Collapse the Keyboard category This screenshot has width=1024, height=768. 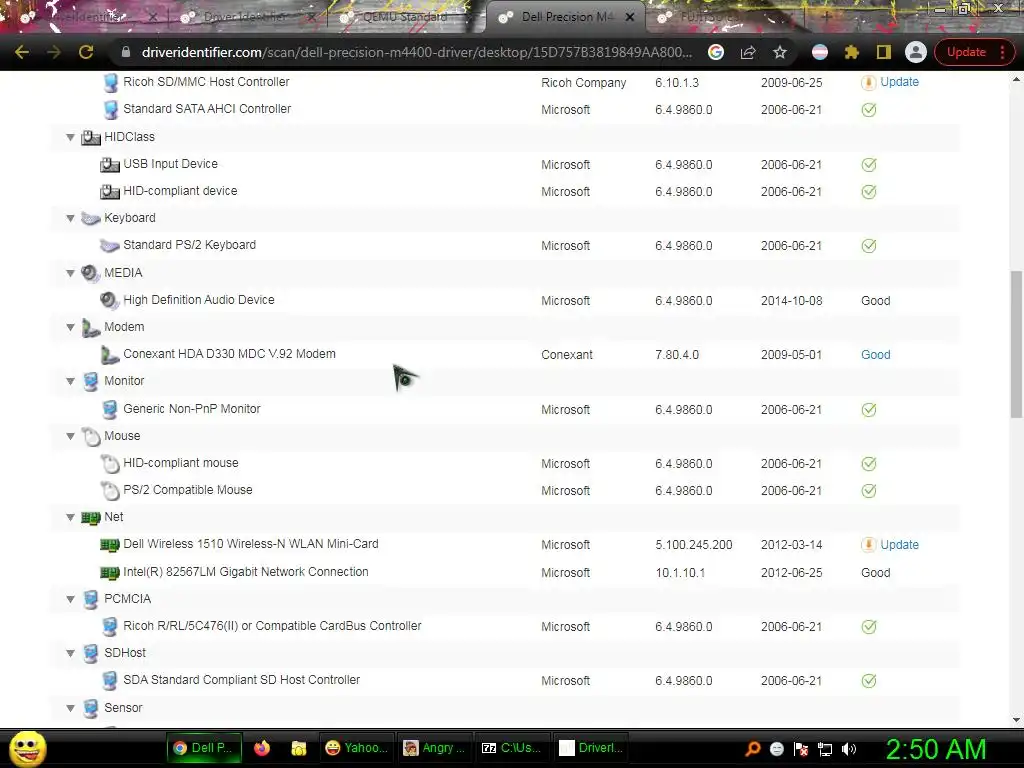(x=70, y=218)
